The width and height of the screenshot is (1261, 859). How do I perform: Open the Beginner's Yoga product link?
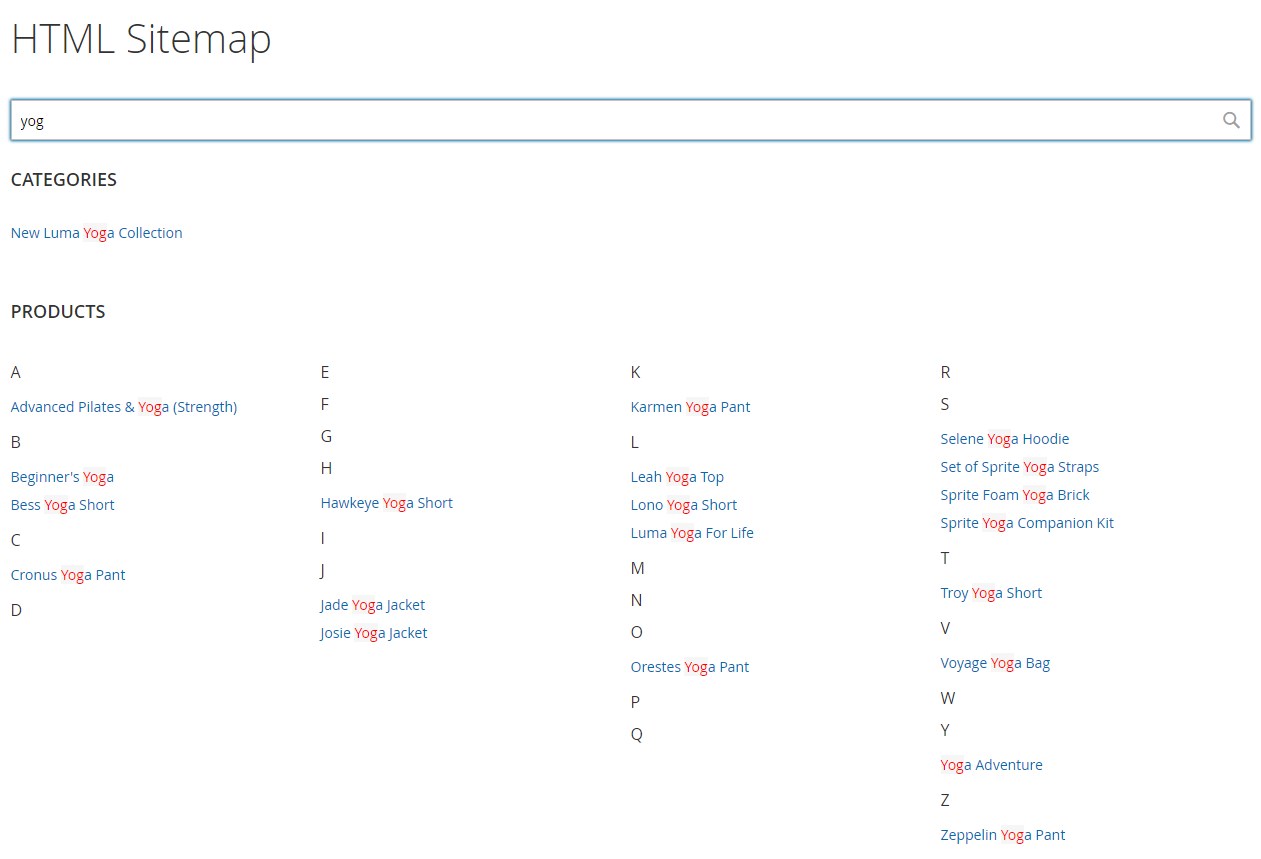[62, 477]
